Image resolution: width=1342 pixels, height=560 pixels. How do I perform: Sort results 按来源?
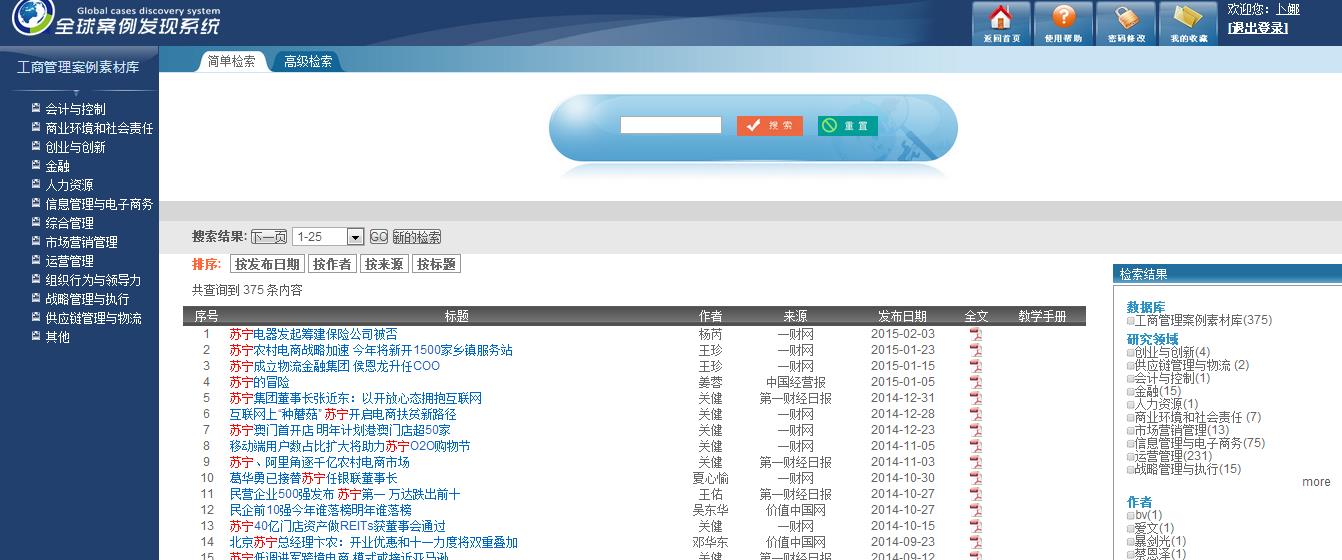click(x=384, y=264)
